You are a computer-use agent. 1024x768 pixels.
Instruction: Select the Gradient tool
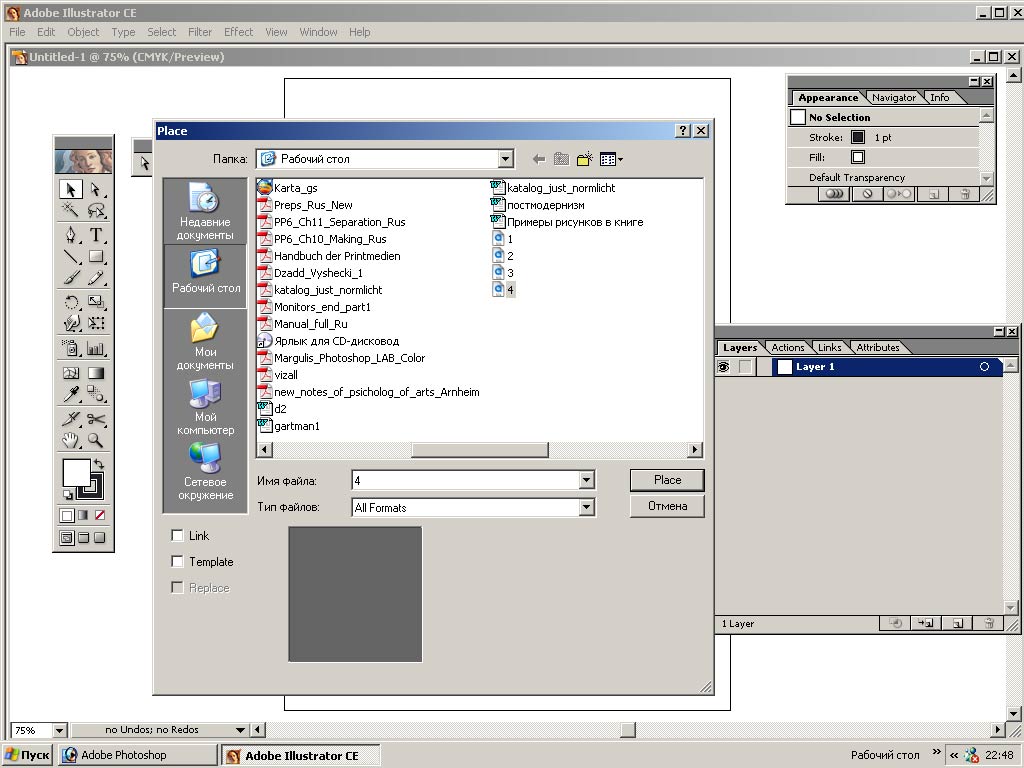click(x=96, y=373)
